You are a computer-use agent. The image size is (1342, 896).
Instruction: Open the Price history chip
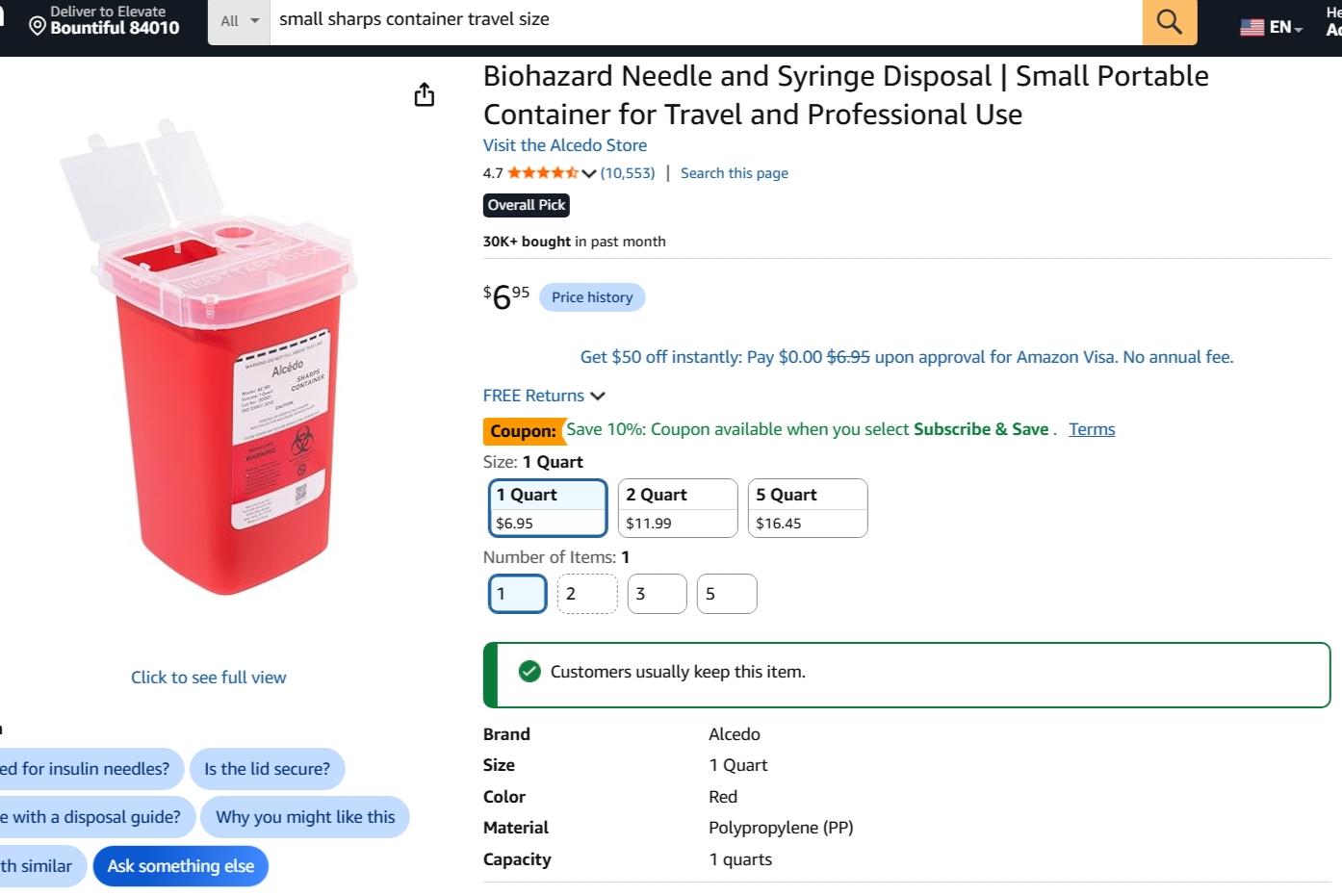(x=592, y=297)
